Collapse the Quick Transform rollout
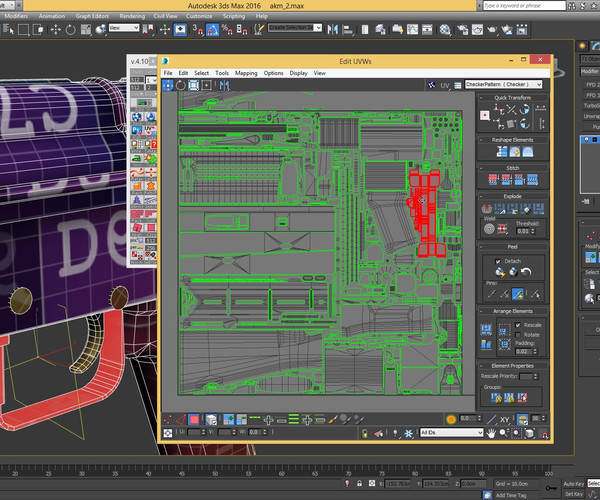600x500 pixels. coord(514,98)
